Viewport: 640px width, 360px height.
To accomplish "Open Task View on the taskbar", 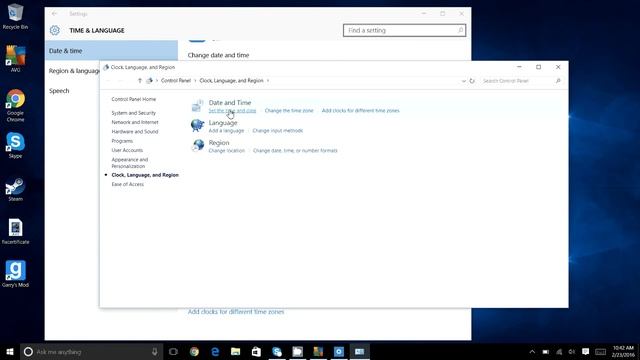I will (x=173, y=352).
